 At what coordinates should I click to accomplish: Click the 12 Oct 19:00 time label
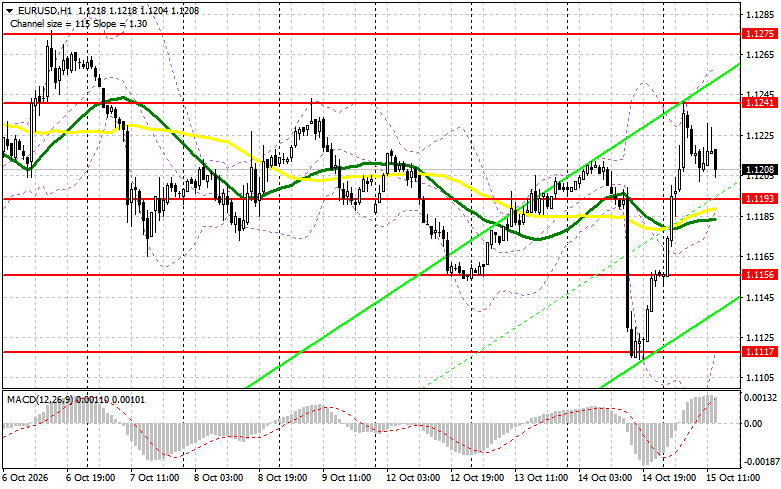coord(477,478)
